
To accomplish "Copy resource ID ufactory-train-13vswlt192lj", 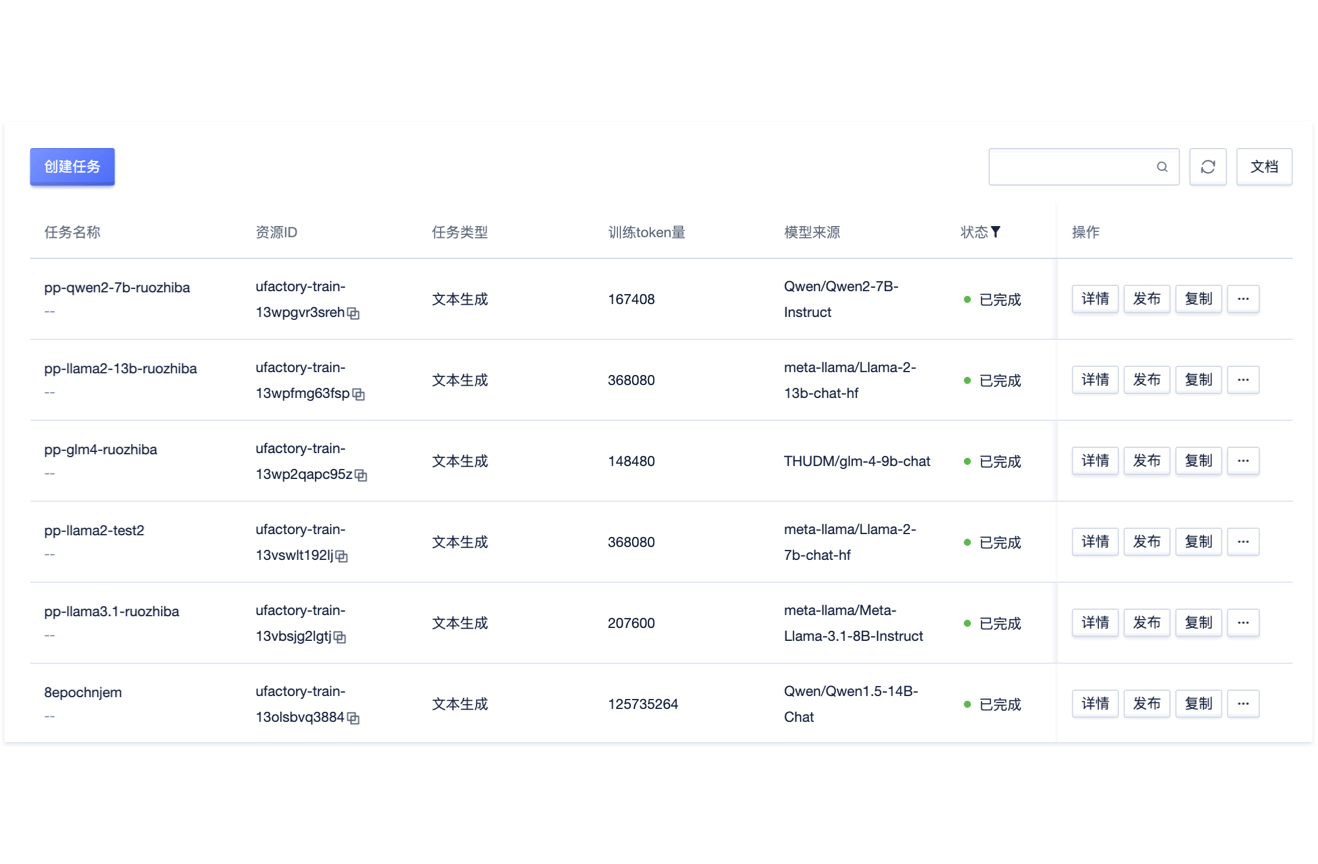I will [x=342, y=556].
